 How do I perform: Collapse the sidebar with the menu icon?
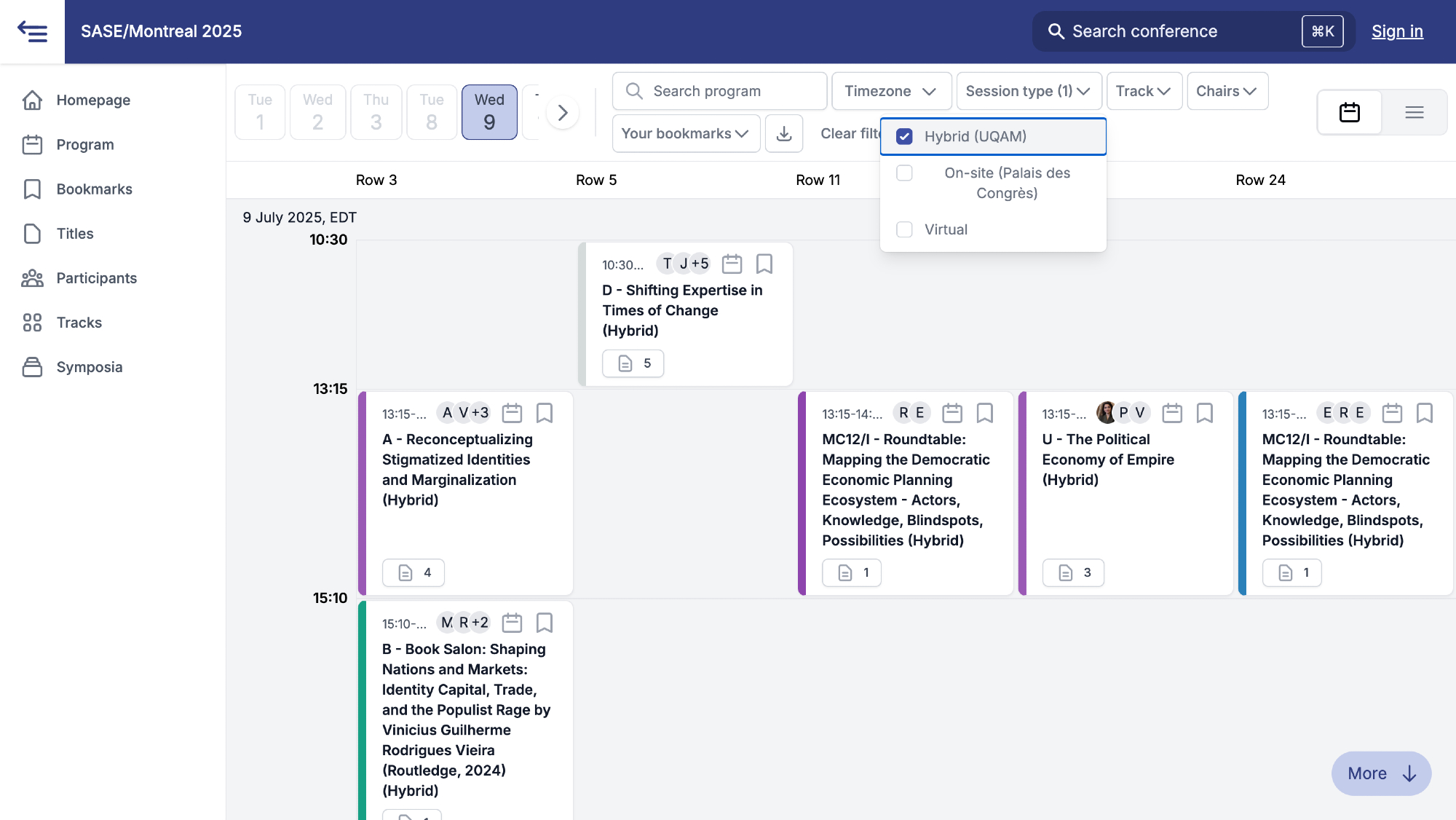(x=32, y=31)
